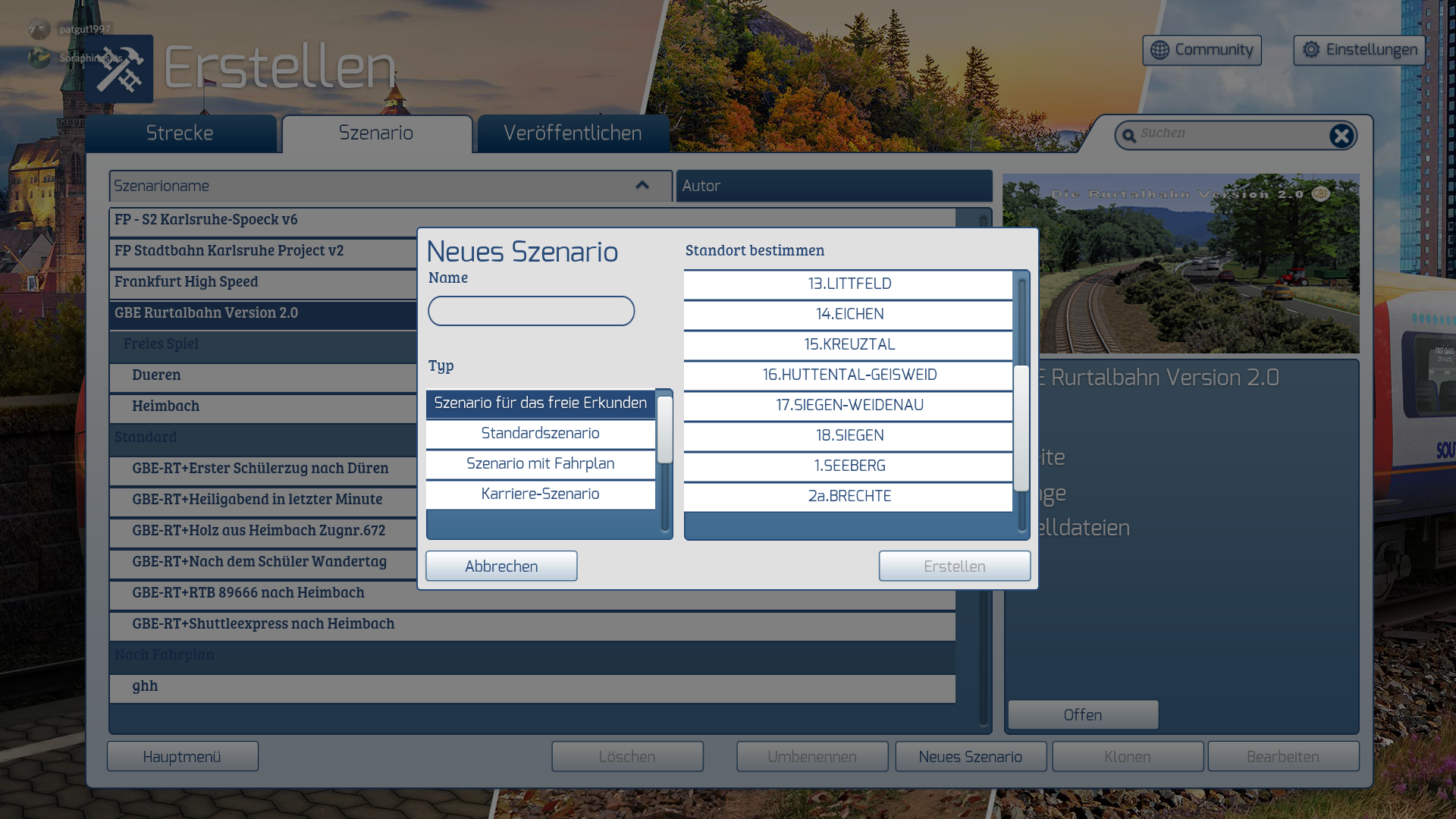The width and height of the screenshot is (1456, 819).
Task: Switch to the Strecke tab
Action: (x=180, y=133)
